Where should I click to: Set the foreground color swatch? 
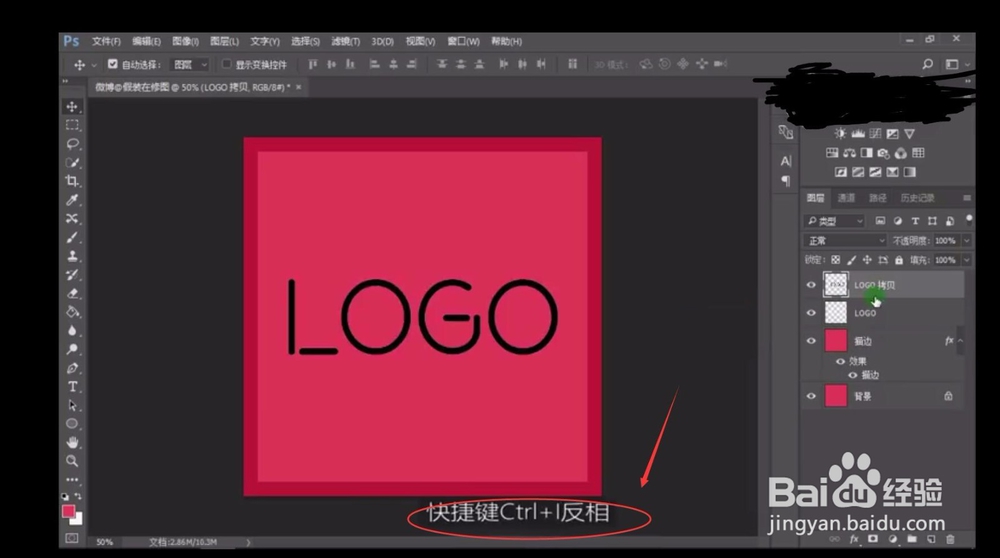coord(68,511)
